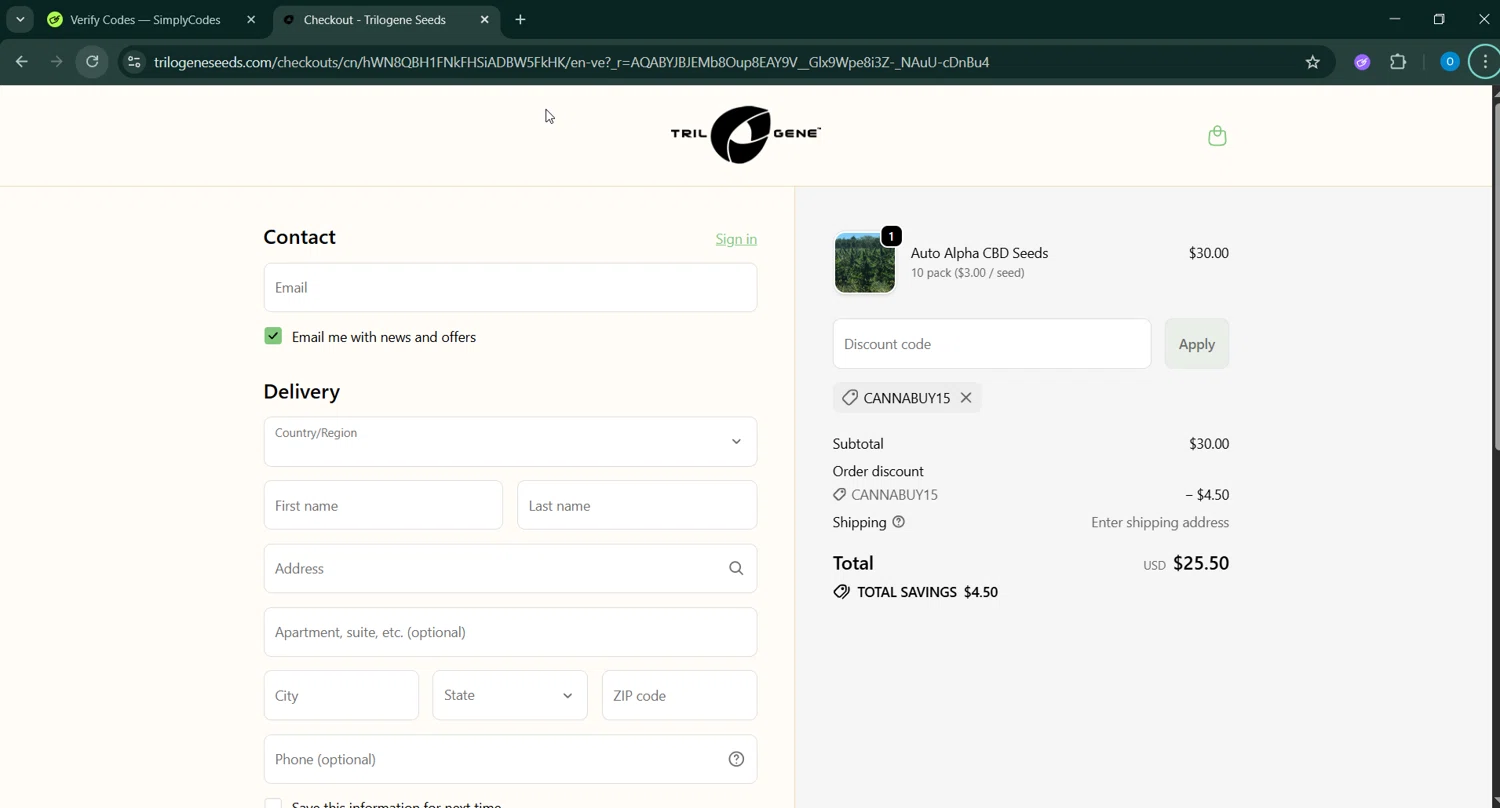Click the Auto Alpha CBD Seeds product name

coord(979,253)
